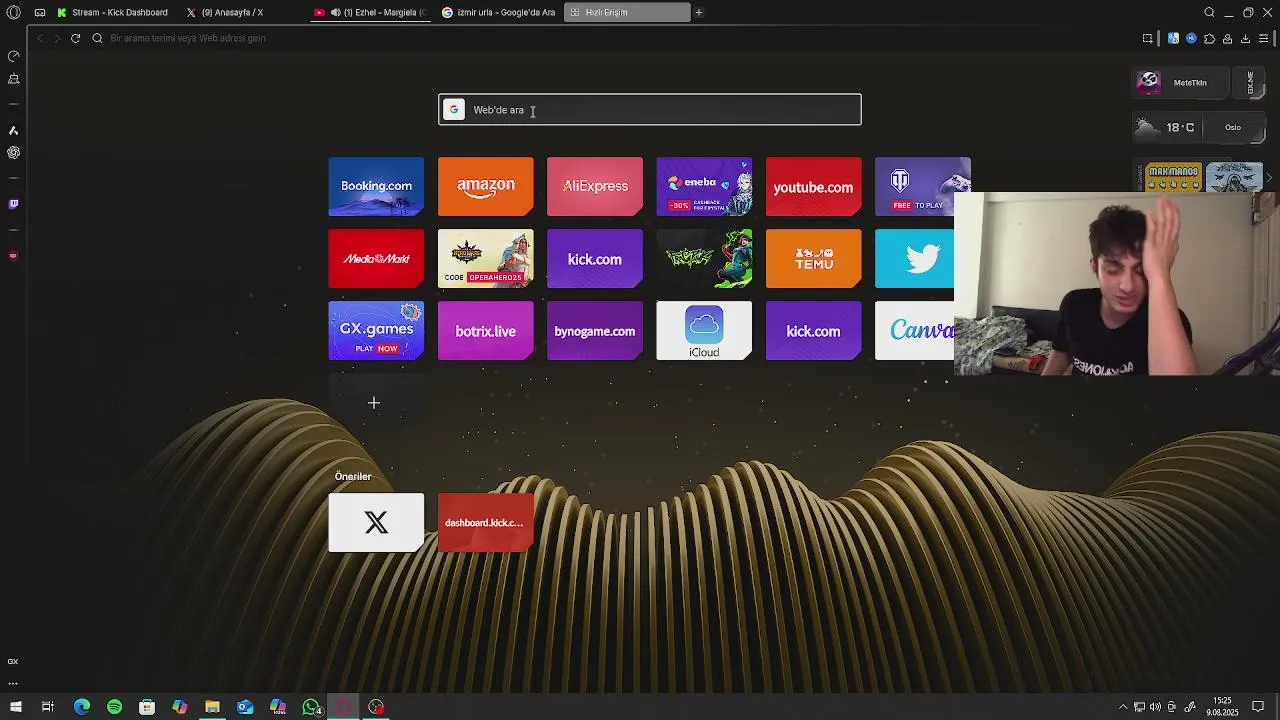Image resolution: width=1280 pixels, height=720 pixels.
Task: Open the Aria AI icon in the sidebar
Action: pos(13,130)
